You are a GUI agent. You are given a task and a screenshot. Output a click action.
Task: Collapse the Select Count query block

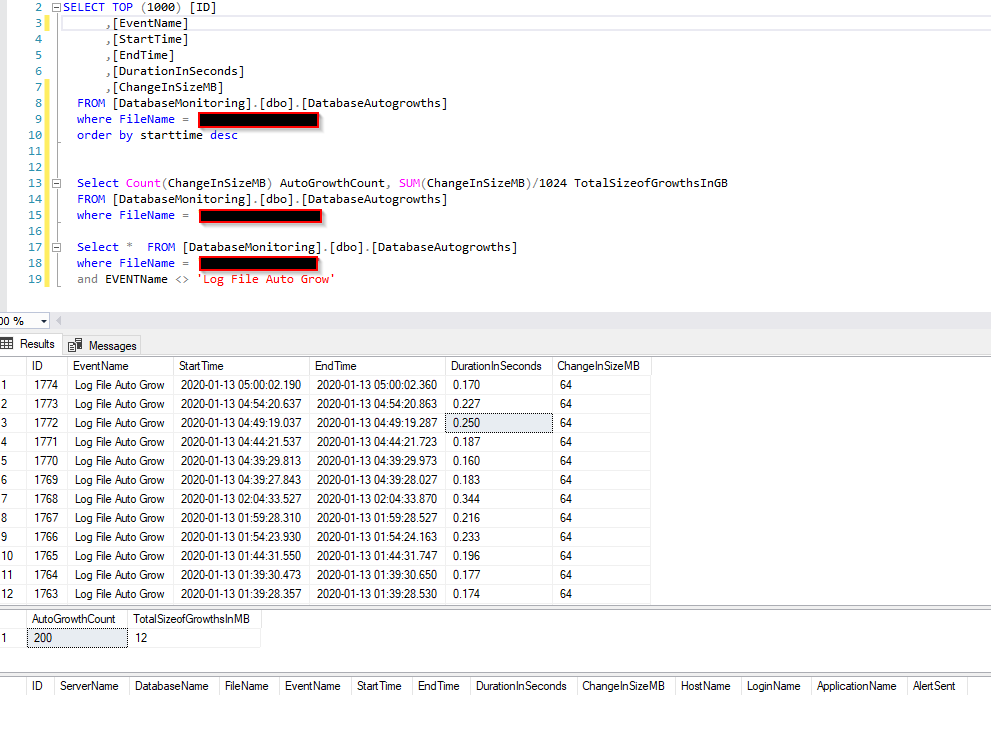click(x=56, y=183)
